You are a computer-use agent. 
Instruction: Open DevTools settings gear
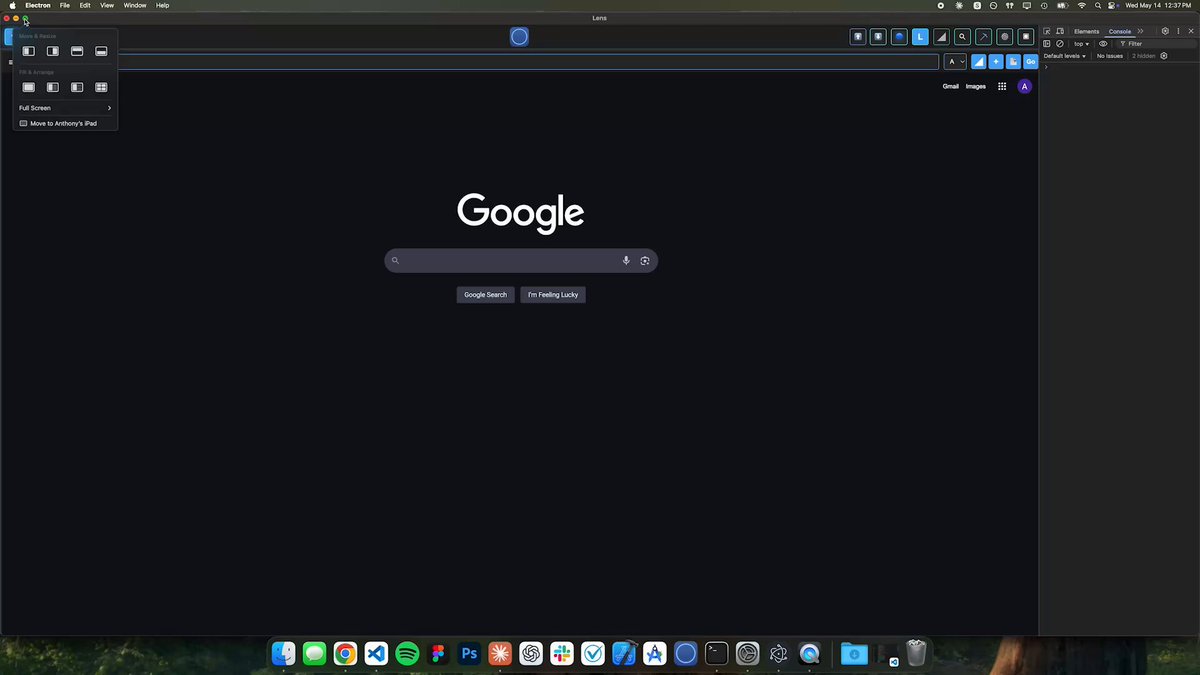coord(1165,31)
